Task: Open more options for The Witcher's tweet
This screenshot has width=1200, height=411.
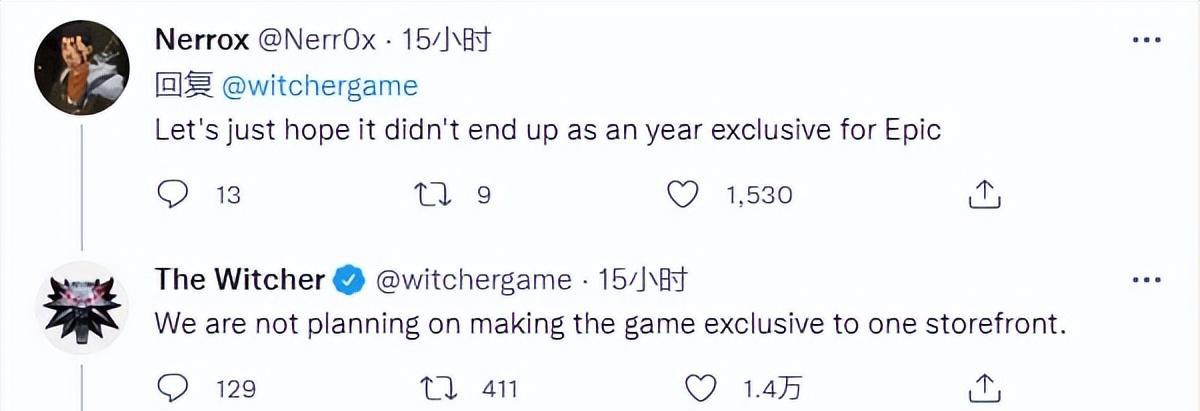Action: pos(1146,281)
